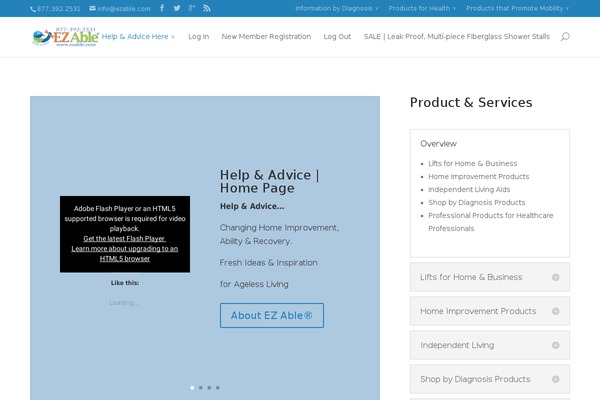The width and height of the screenshot is (600, 400).
Task: Click the About EZ Able button
Action: coord(272,315)
